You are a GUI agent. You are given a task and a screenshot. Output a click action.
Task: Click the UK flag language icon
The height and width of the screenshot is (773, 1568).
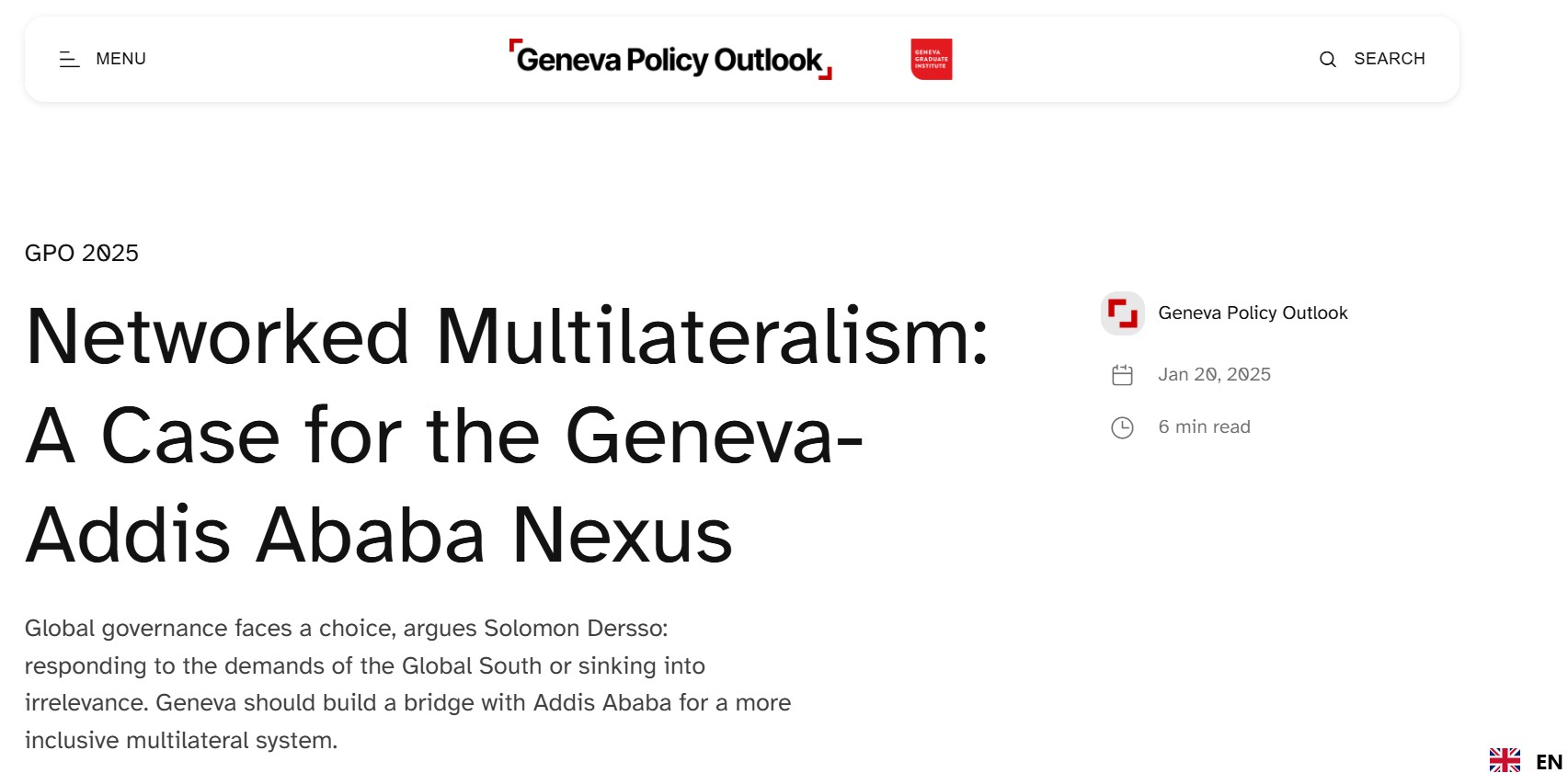click(x=1505, y=761)
